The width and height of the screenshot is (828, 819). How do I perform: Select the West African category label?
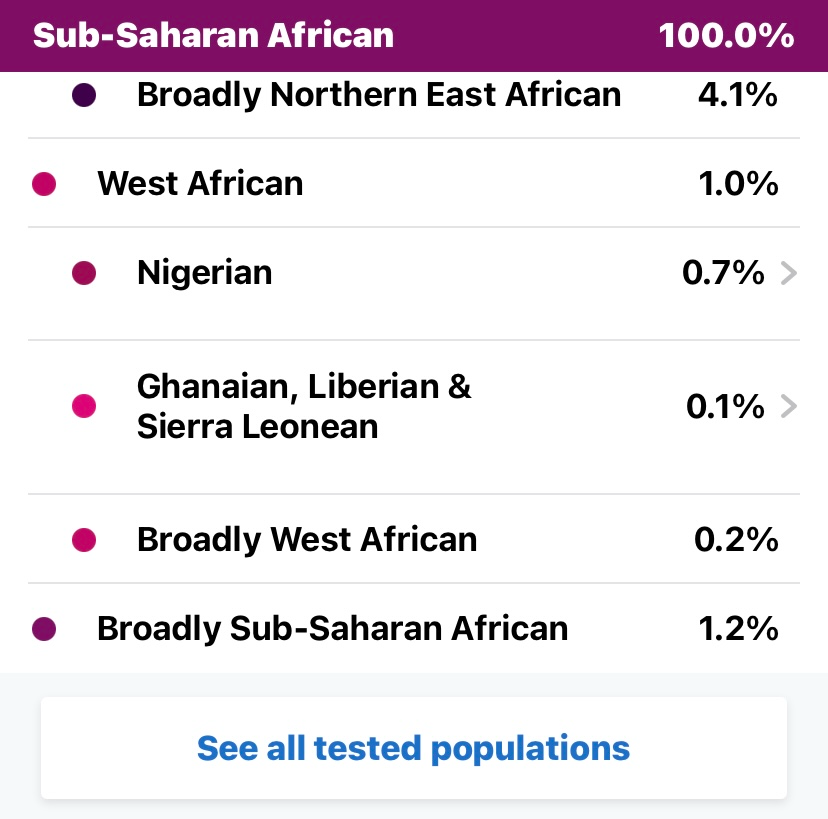coord(200,184)
